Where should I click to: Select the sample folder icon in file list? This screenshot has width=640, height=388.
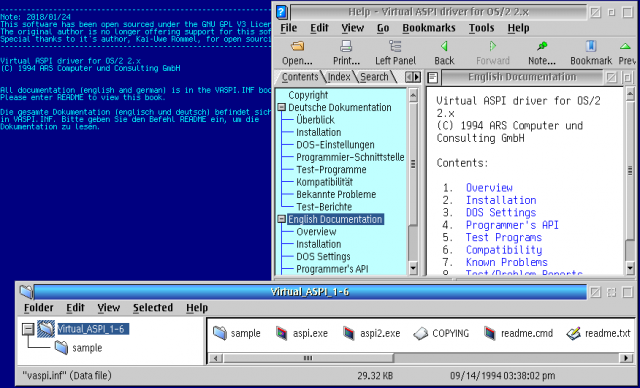point(220,333)
